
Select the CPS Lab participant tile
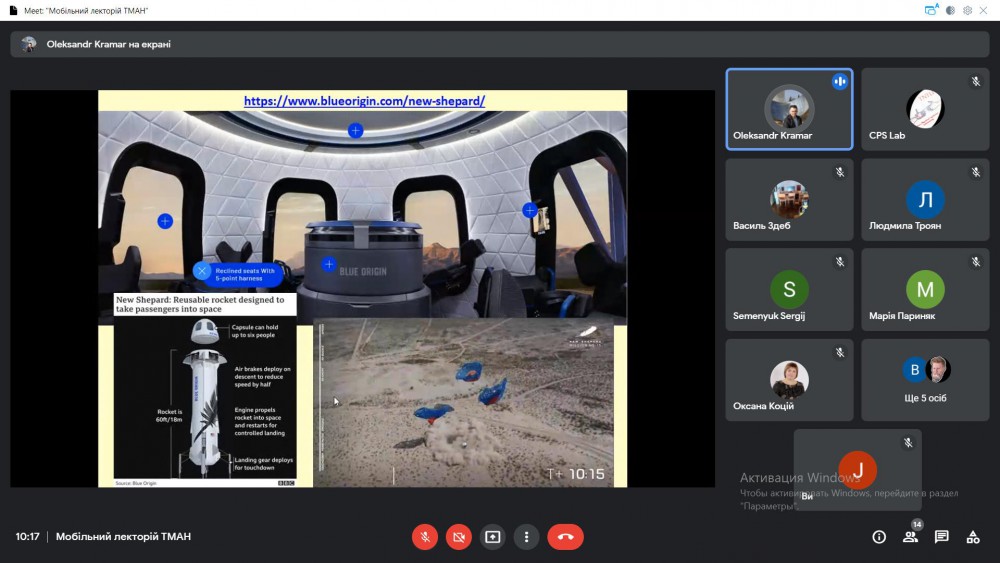925,110
